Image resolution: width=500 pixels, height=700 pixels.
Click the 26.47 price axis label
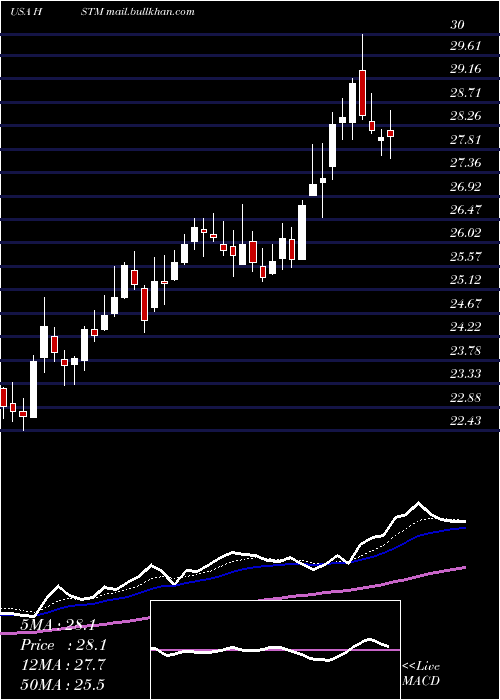click(466, 210)
